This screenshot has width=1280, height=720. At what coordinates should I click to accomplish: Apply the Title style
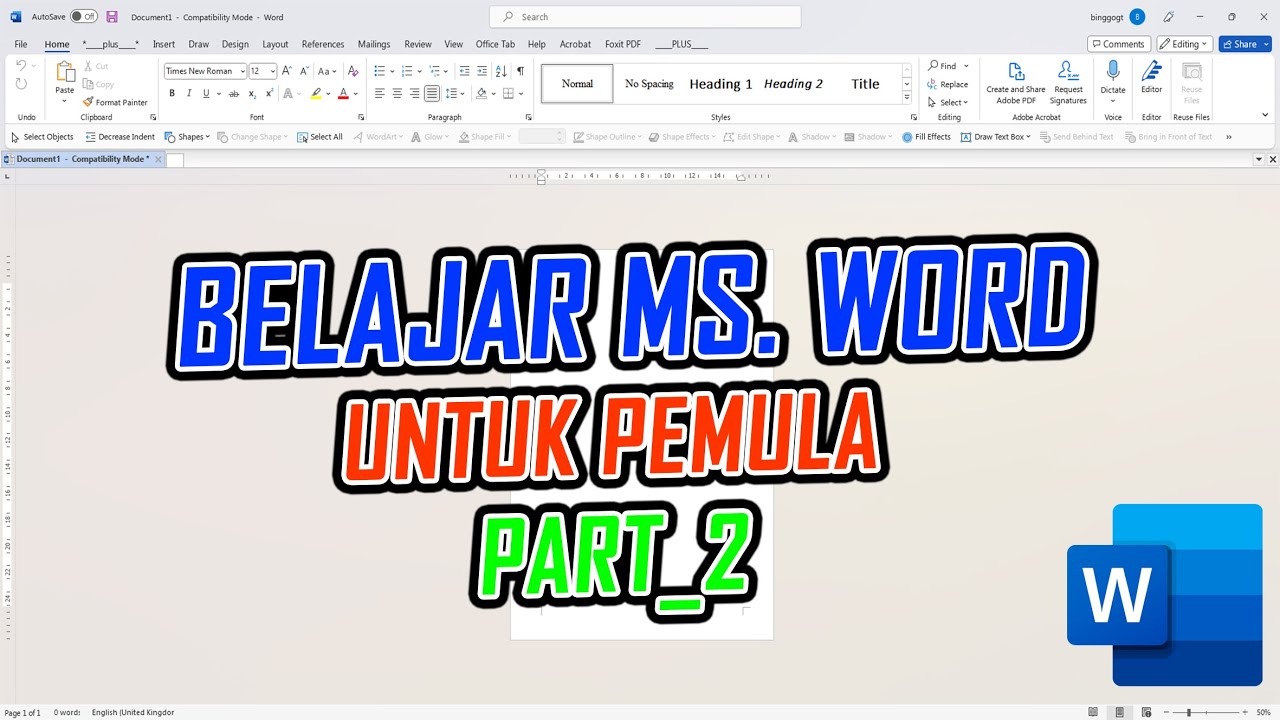point(865,84)
